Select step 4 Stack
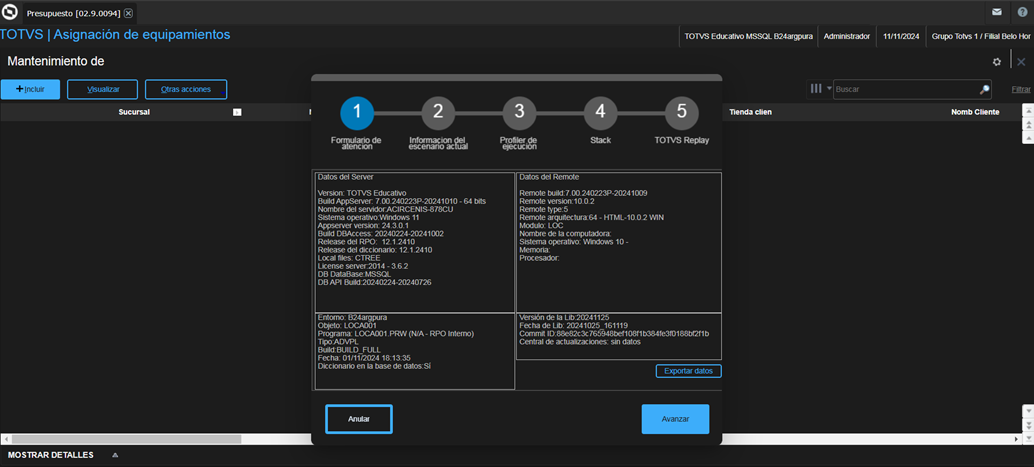 point(600,112)
